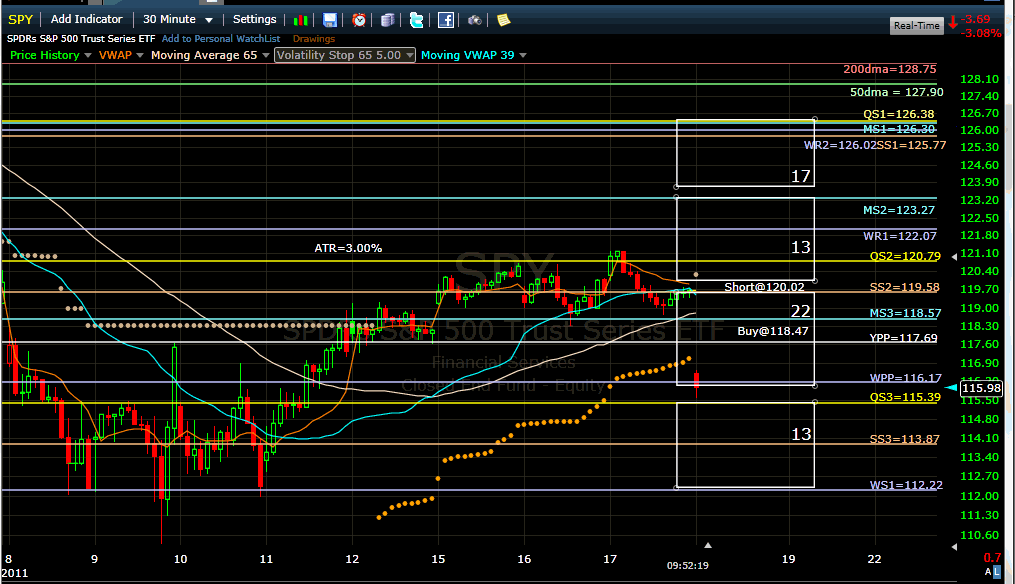Save chart with floppy disk icon
Viewport: 1015px width, 584px height.
330,20
